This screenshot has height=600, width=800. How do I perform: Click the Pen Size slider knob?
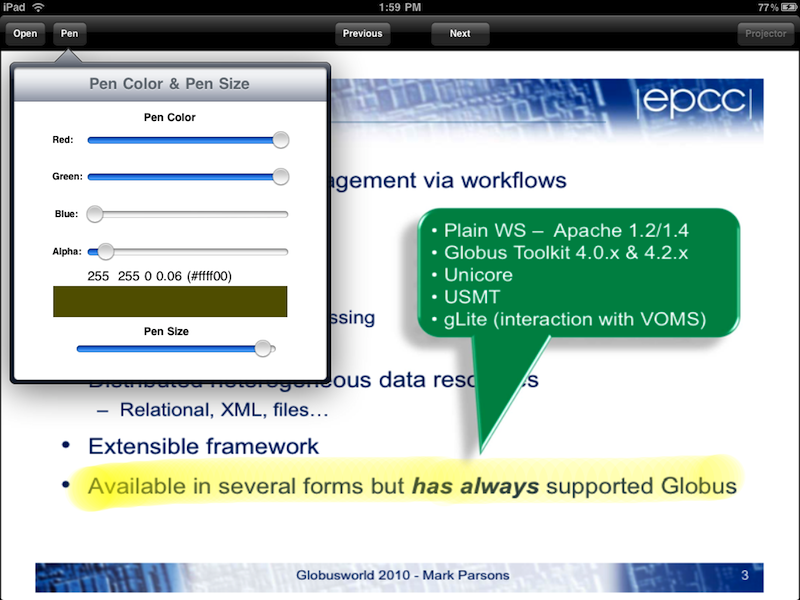click(x=263, y=348)
